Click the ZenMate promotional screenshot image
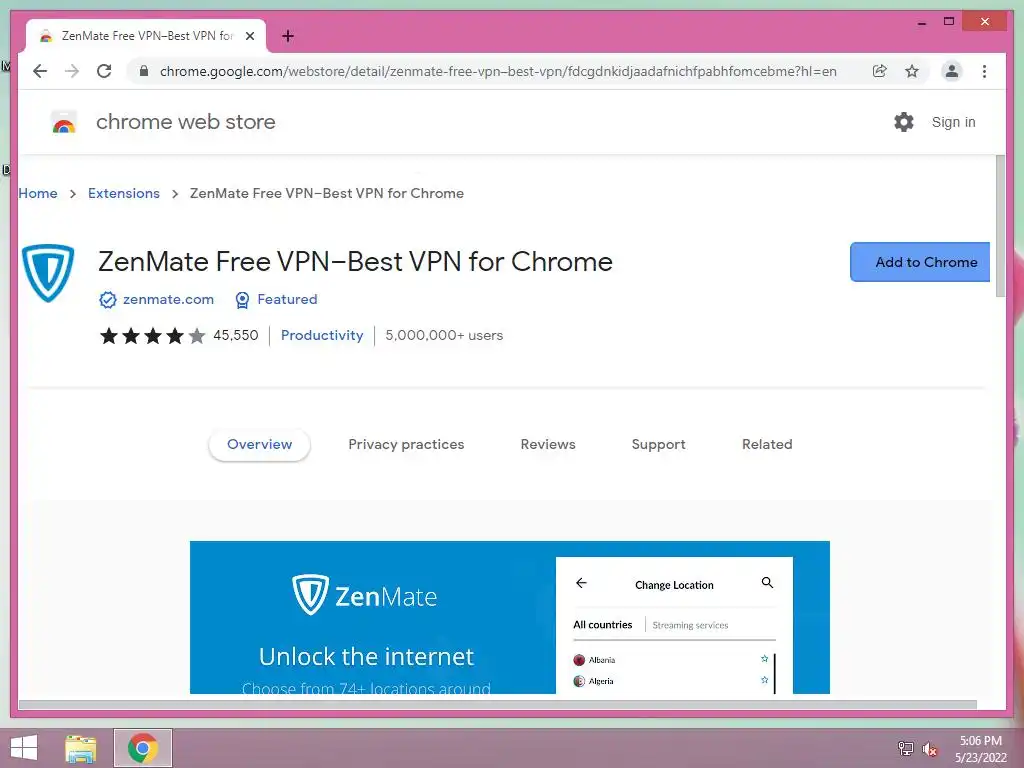 [509, 617]
